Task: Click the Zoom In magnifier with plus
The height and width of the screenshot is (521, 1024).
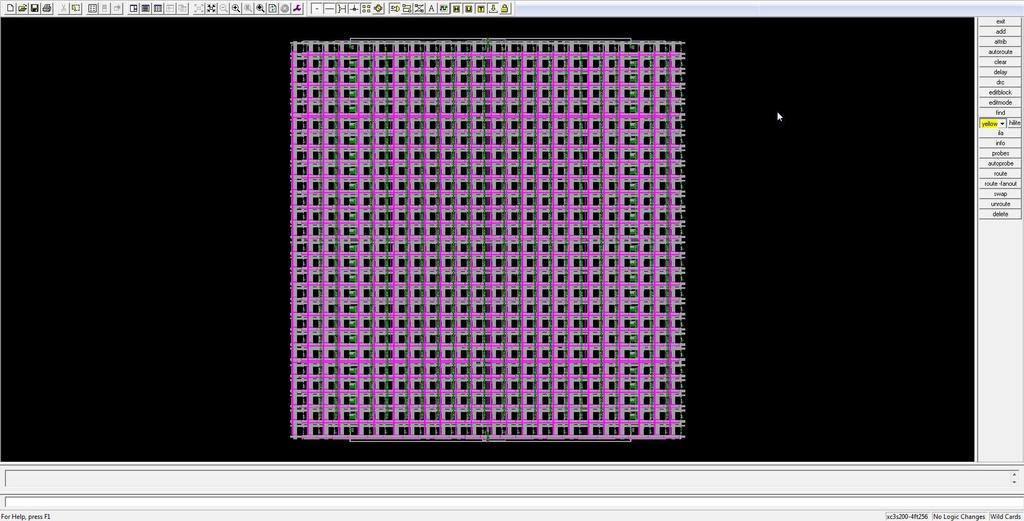Action: coord(236,8)
